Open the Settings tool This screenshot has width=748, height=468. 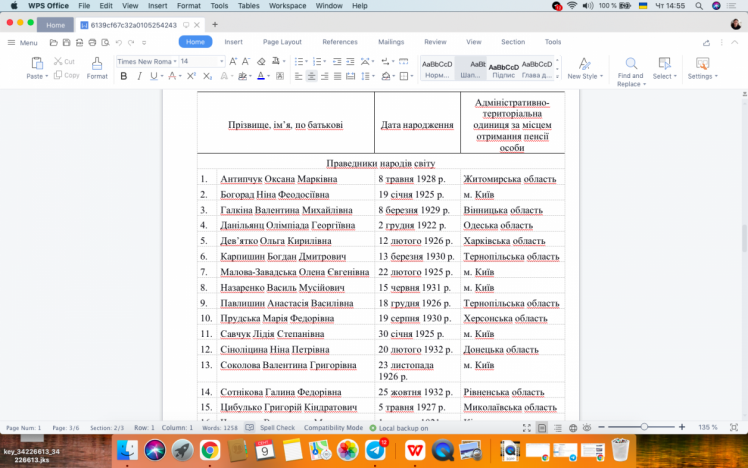(x=702, y=68)
